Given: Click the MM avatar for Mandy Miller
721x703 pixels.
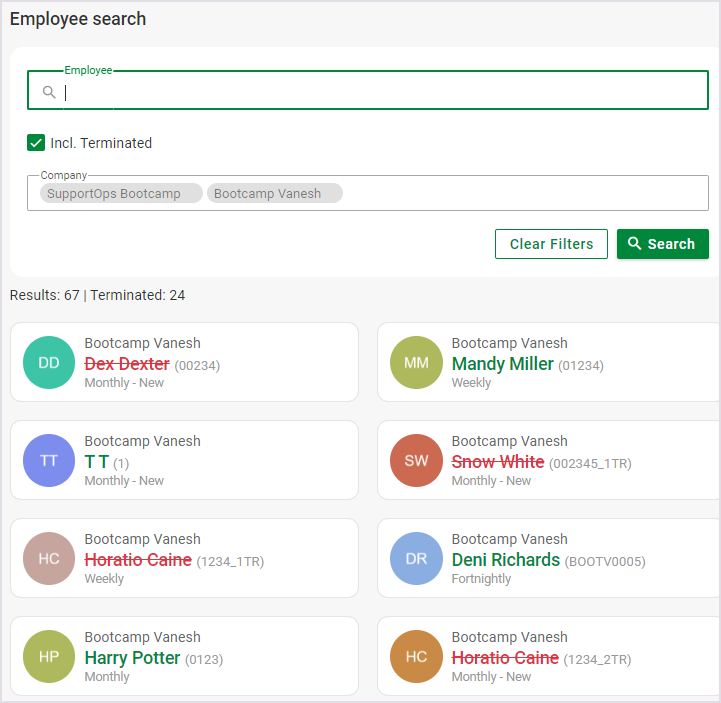Looking at the screenshot, I should pos(416,363).
